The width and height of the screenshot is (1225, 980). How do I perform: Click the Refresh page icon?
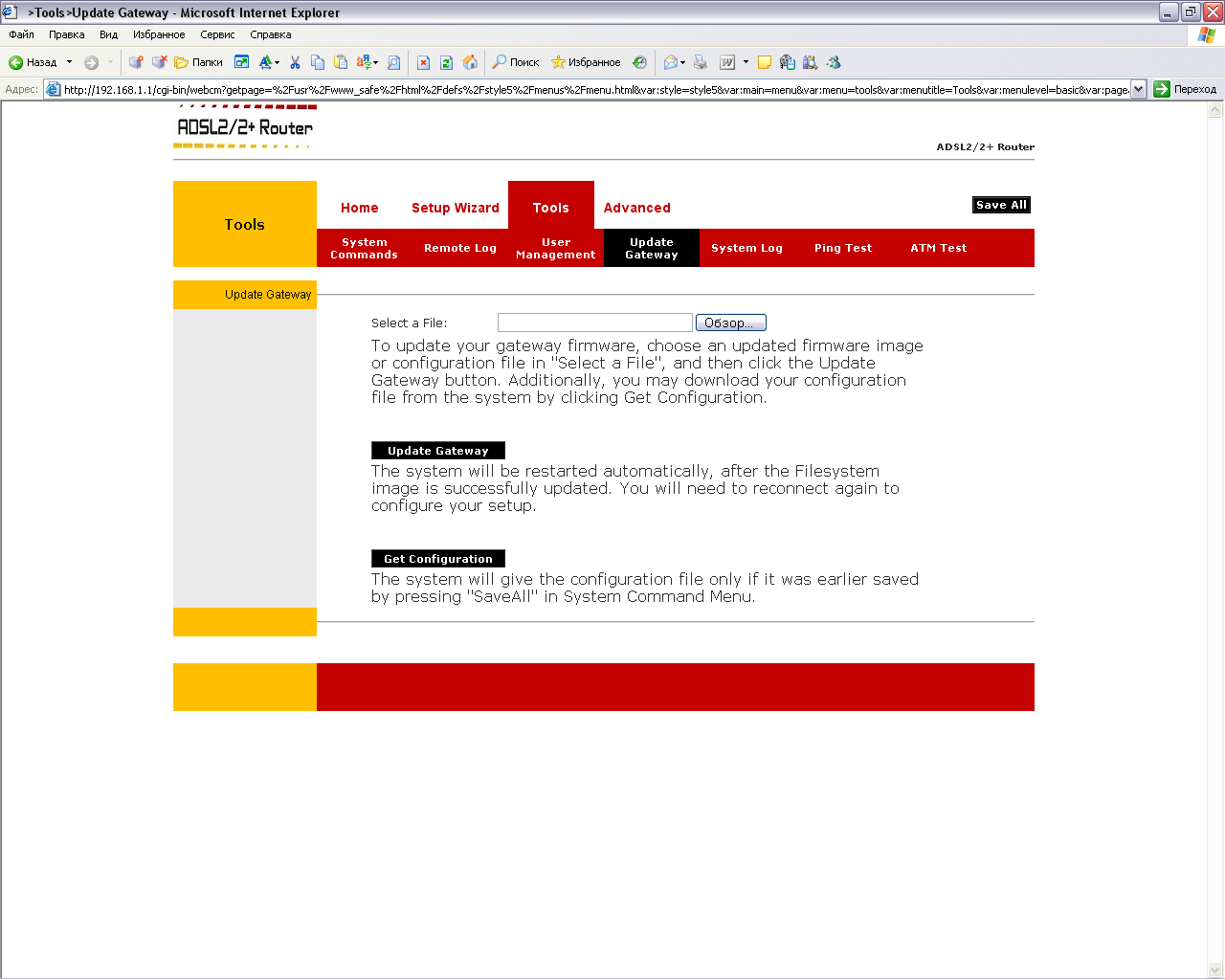pos(446,62)
